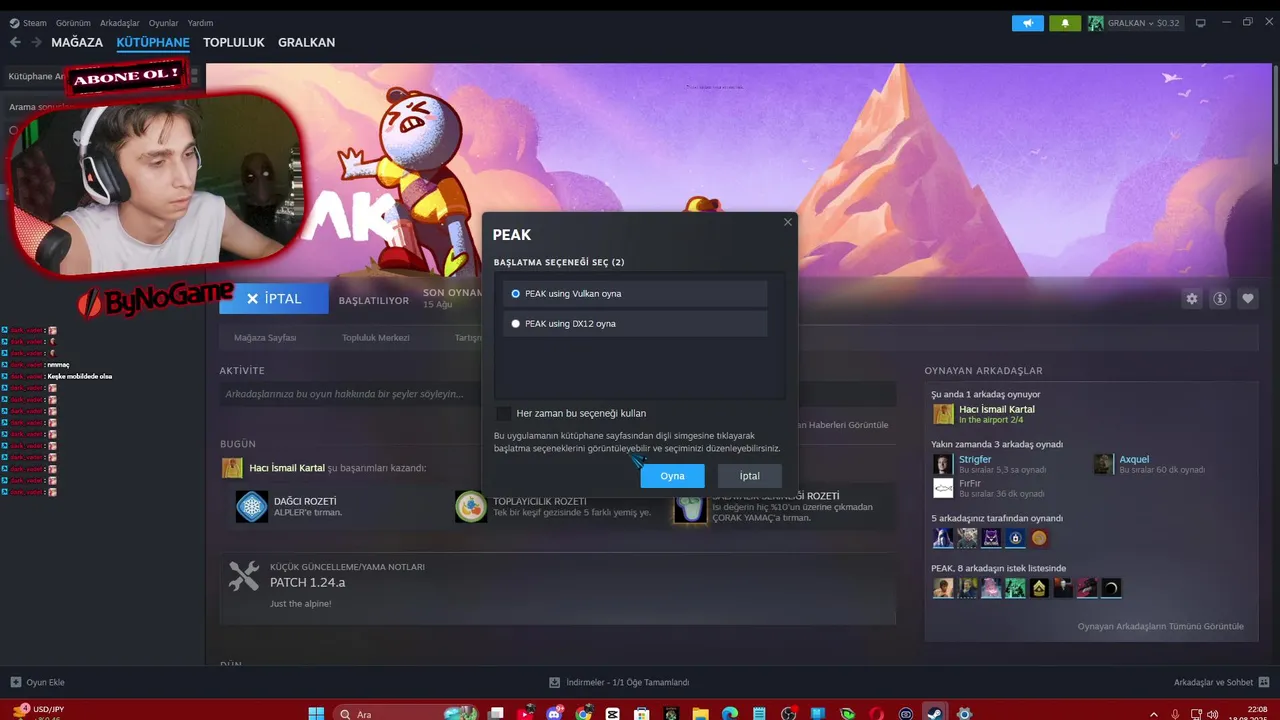This screenshot has height=720, width=1280.
Task: Close the PEAK launch options dialog
Action: click(x=788, y=222)
